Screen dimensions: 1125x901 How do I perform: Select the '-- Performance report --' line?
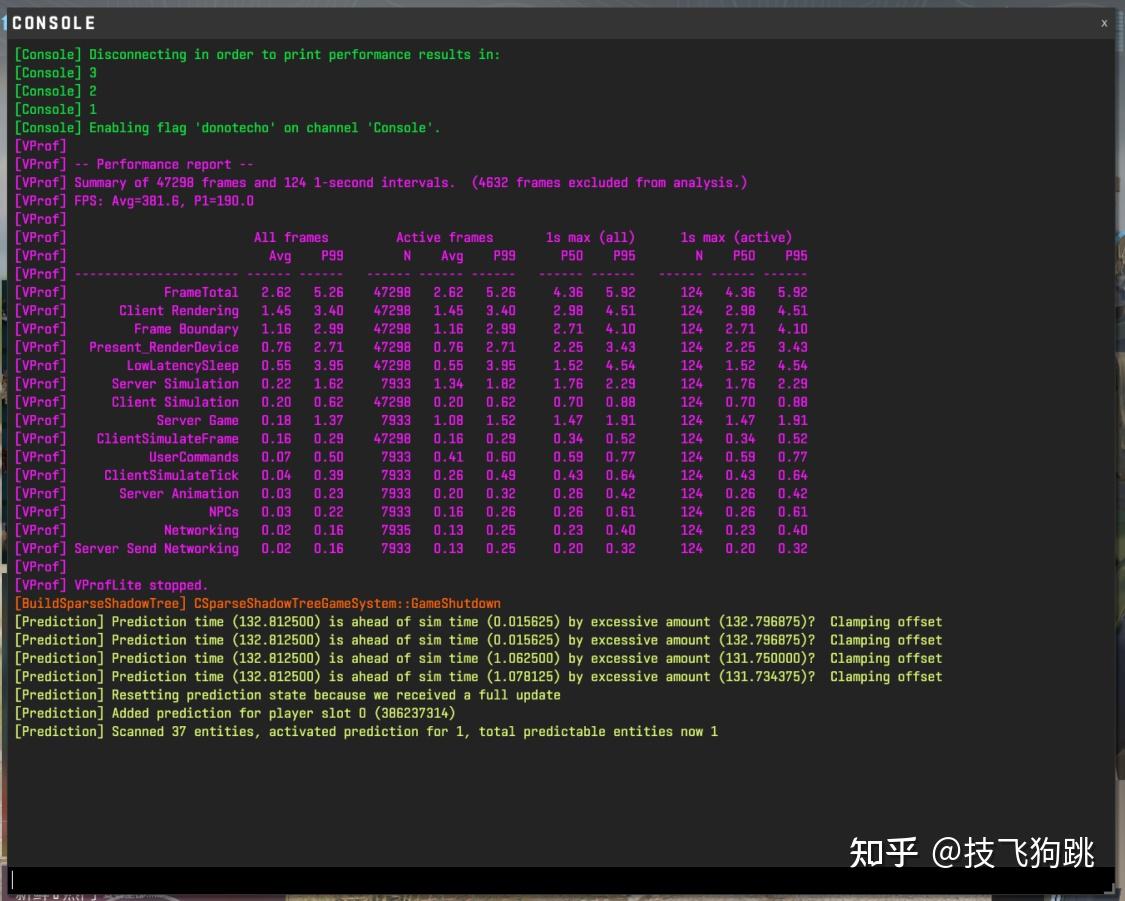pos(134,164)
